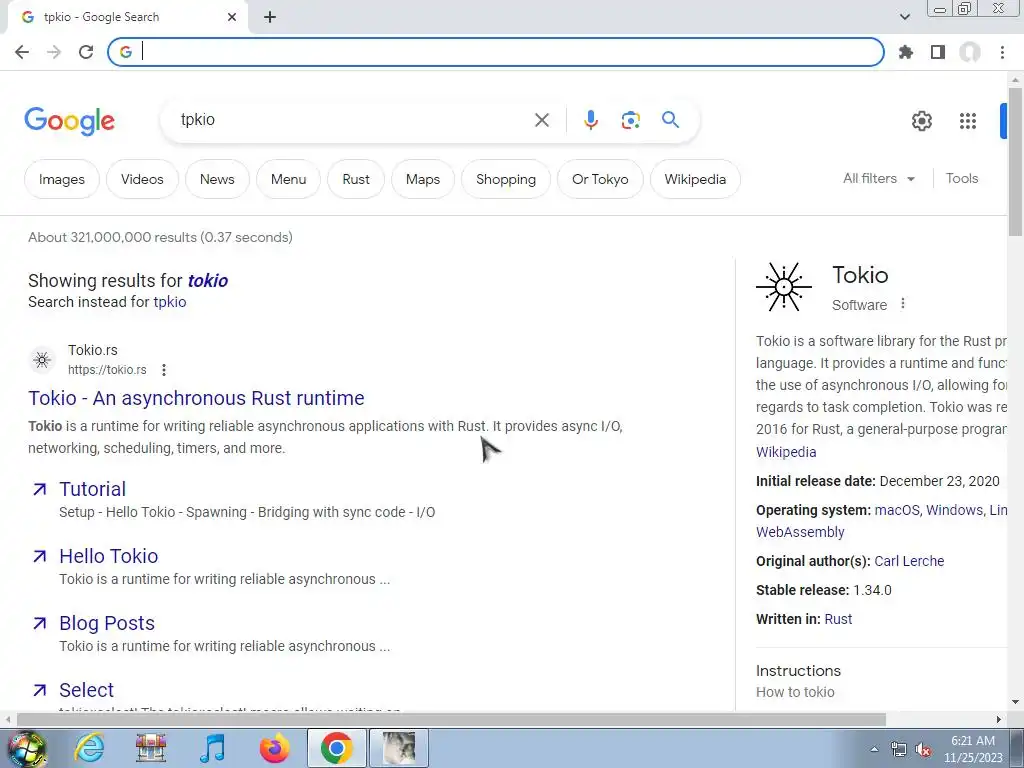Click the tpkio search input field
This screenshot has width=1024, height=768.
pyautogui.click(x=353, y=120)
